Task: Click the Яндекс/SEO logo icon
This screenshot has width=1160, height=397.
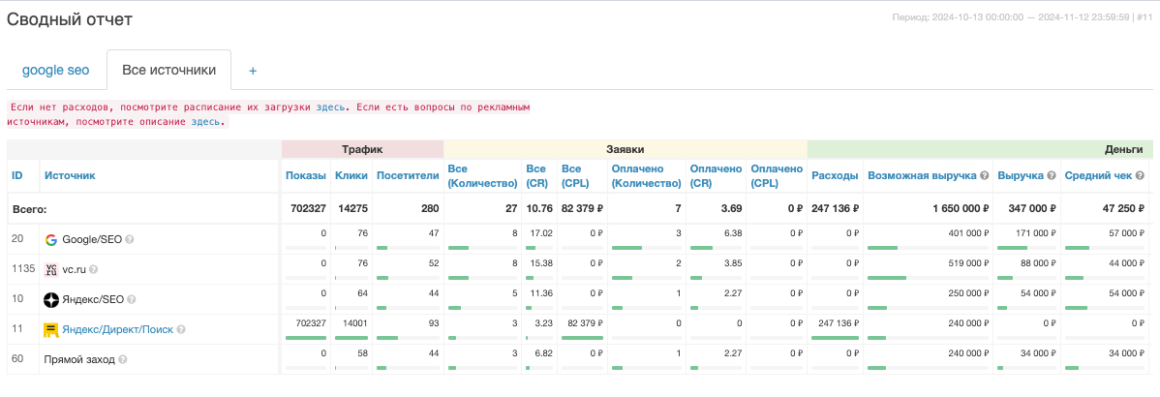Action: coord(51,299)
